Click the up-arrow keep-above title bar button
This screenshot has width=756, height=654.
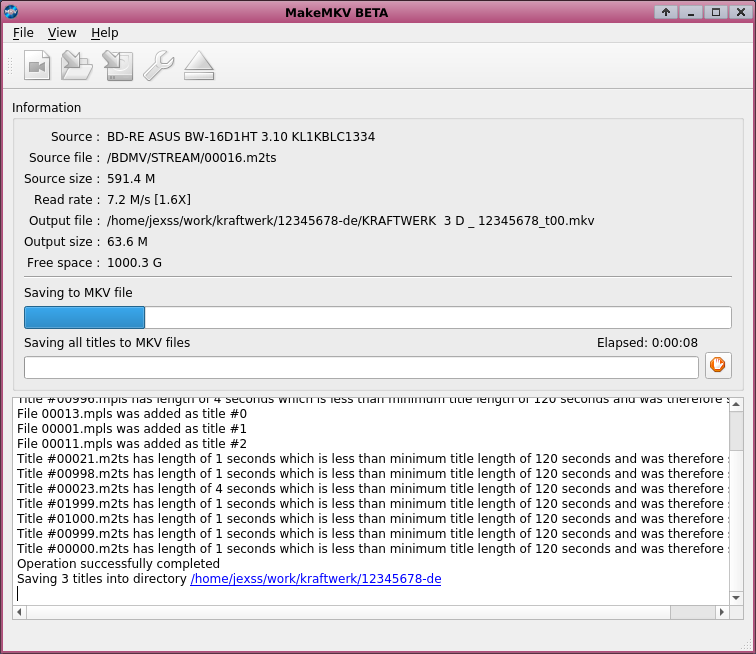point(666,12)
